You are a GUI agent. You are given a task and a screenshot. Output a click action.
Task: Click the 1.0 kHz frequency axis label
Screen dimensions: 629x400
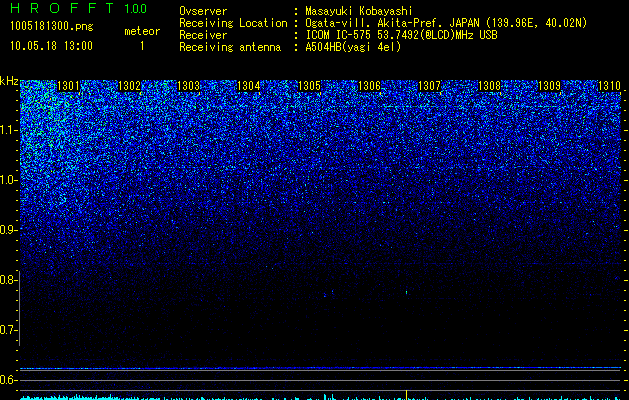[8, 180]
